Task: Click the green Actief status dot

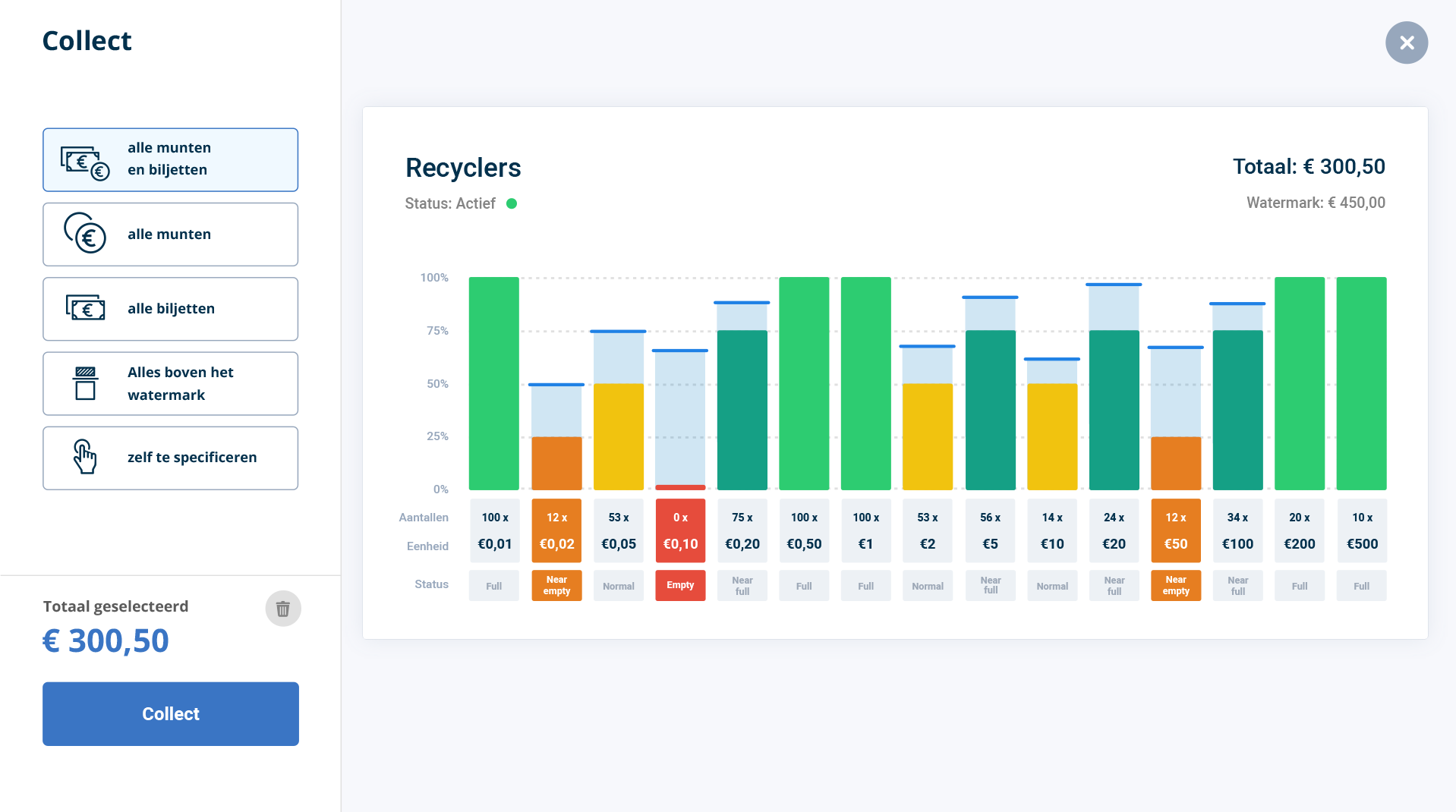Action: coord(512,203)
